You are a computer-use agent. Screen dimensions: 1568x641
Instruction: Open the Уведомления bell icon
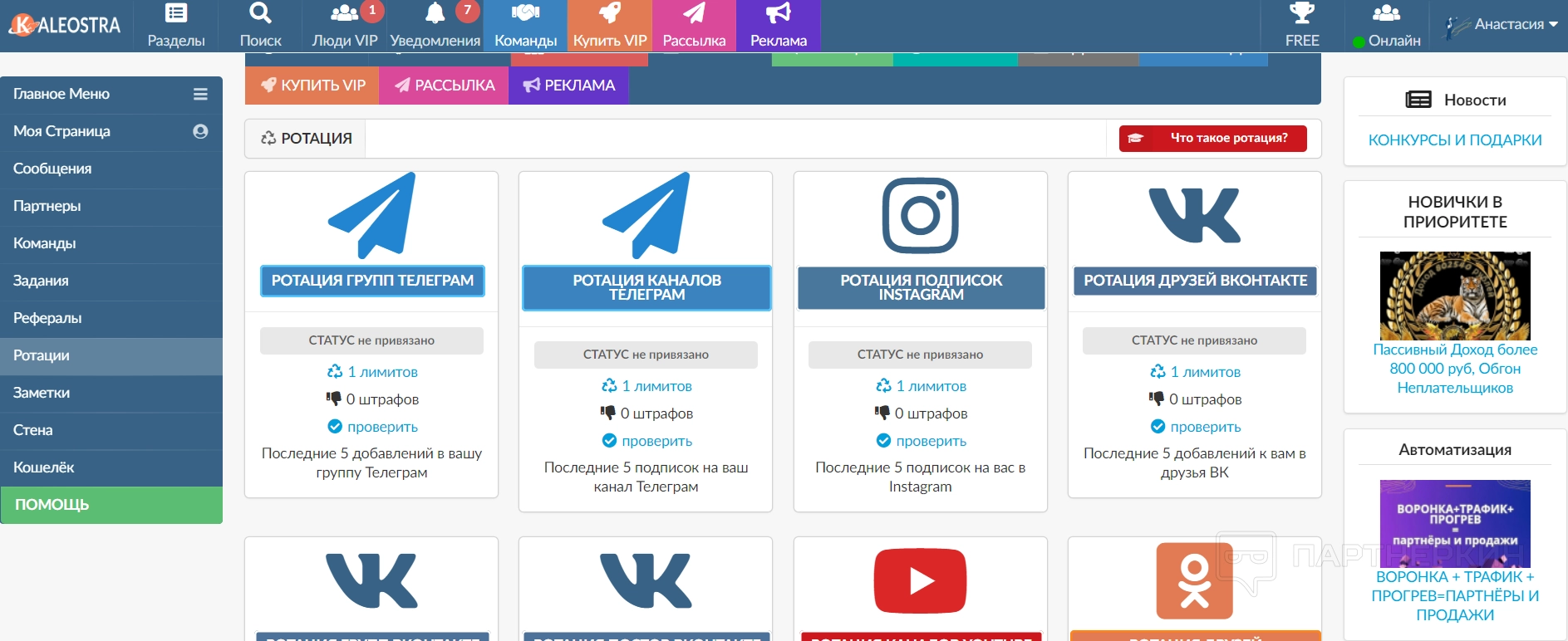[435, 12]
